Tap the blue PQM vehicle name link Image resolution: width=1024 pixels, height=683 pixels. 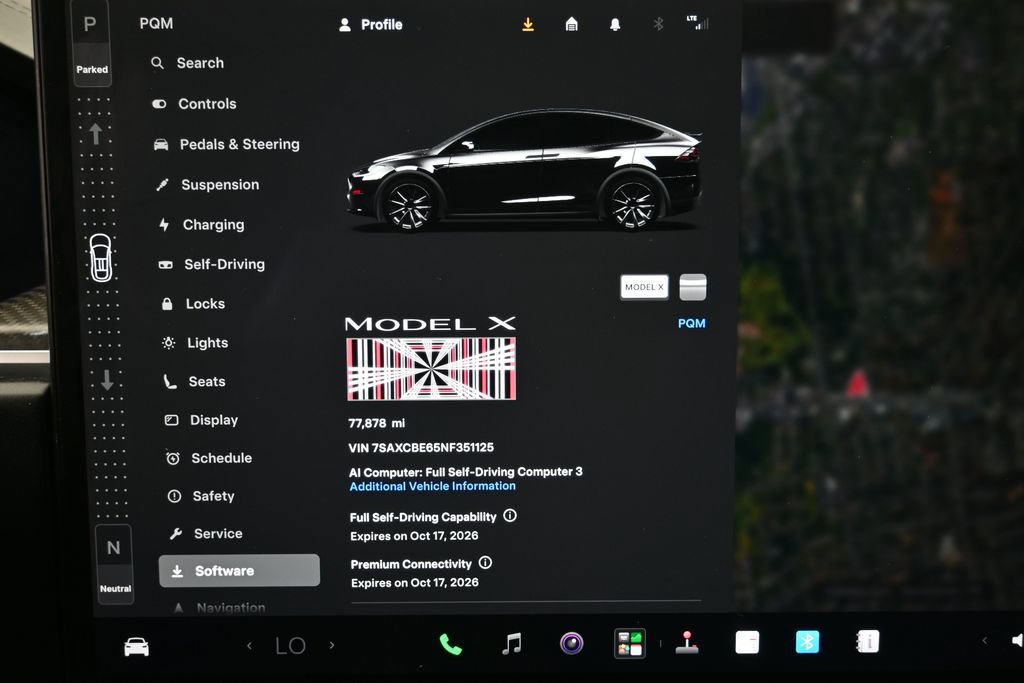click(x=692, y=323)
